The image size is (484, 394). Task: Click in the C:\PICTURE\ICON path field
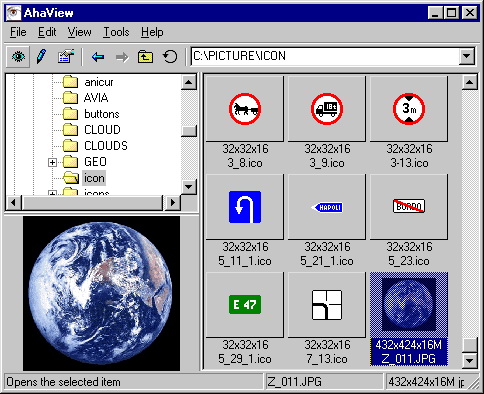coord(325,56)
